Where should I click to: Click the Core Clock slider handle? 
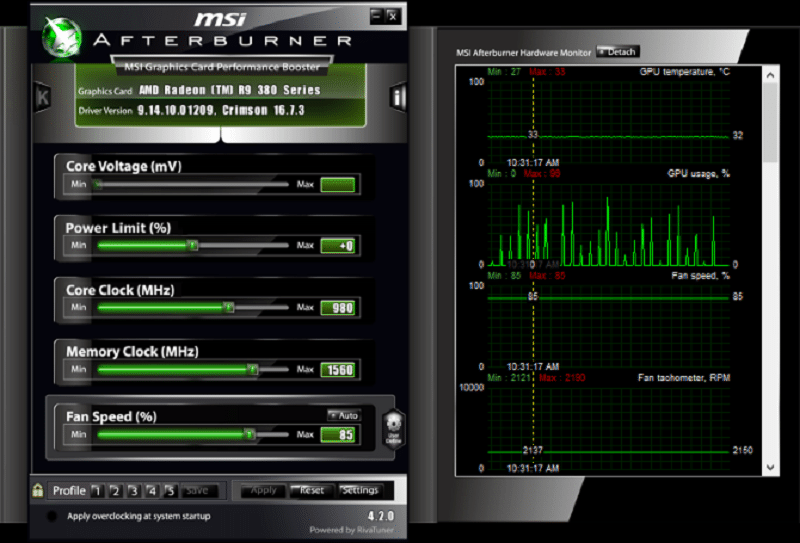pos(229,308)
